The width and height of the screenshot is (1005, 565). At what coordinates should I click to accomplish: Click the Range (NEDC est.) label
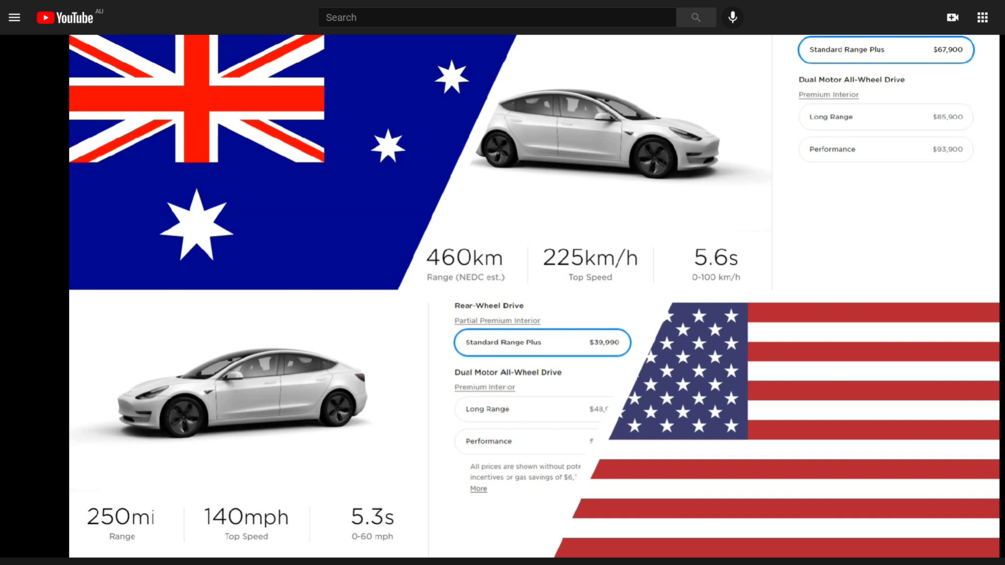[x=465, y=277]
